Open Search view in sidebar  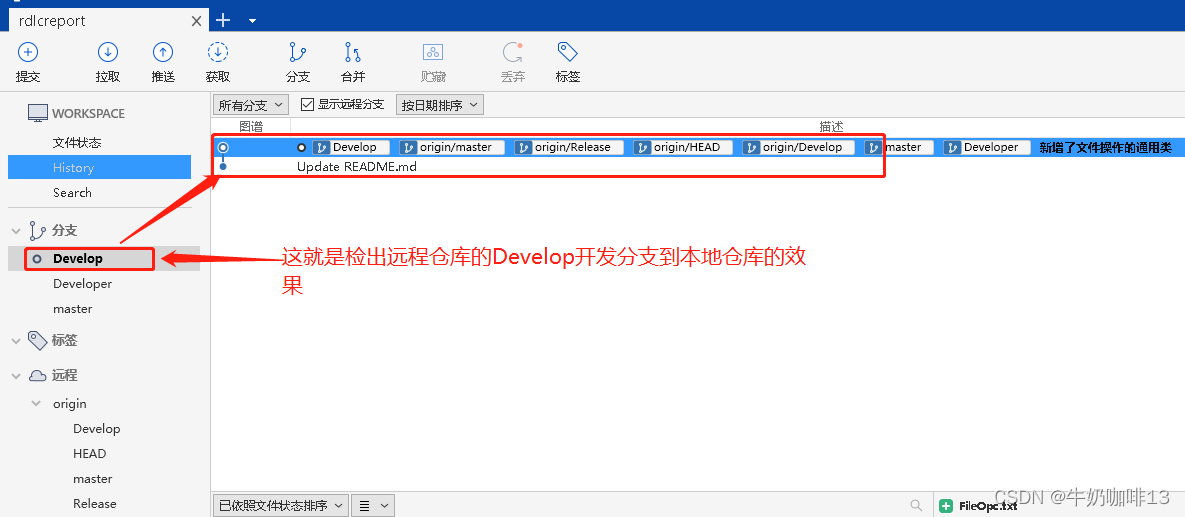(x=73, y=192)
